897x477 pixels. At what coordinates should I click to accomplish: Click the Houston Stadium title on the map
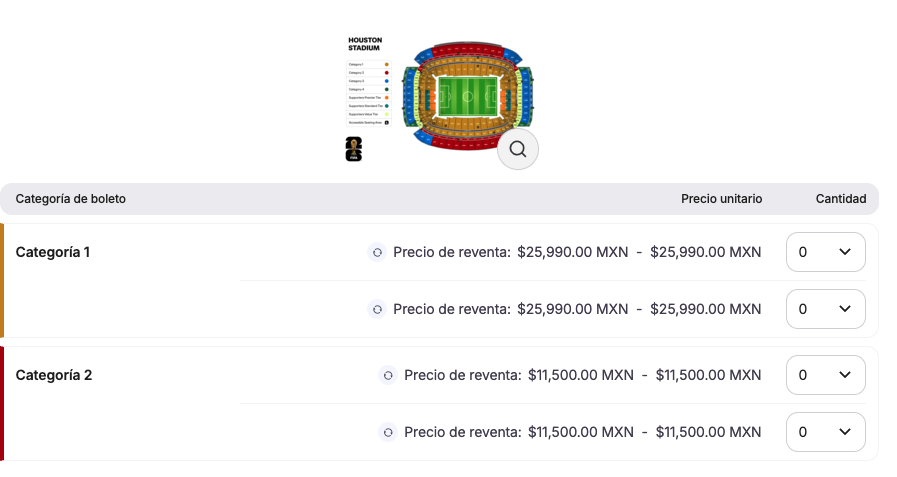click(365, 44)
